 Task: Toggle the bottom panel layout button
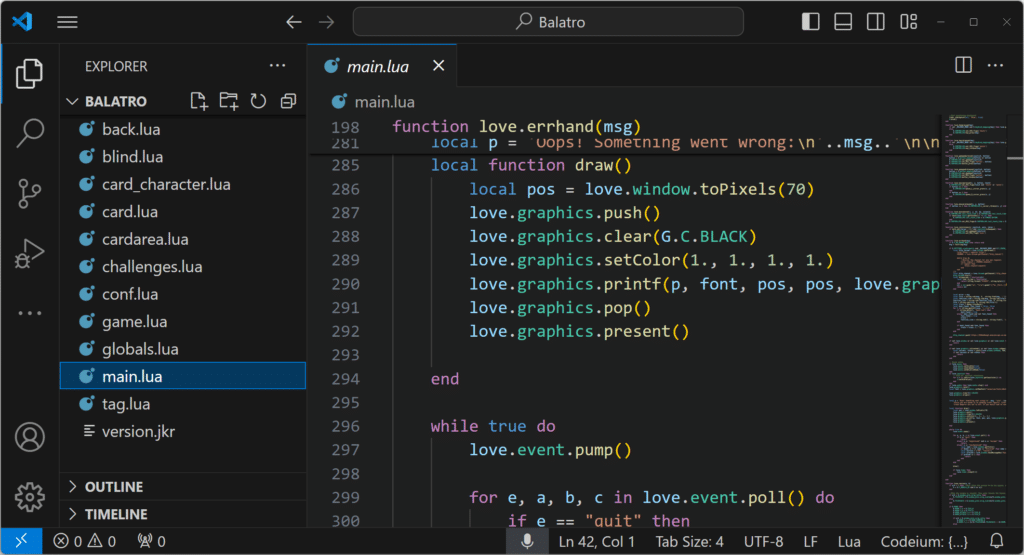tap(843, 22)
